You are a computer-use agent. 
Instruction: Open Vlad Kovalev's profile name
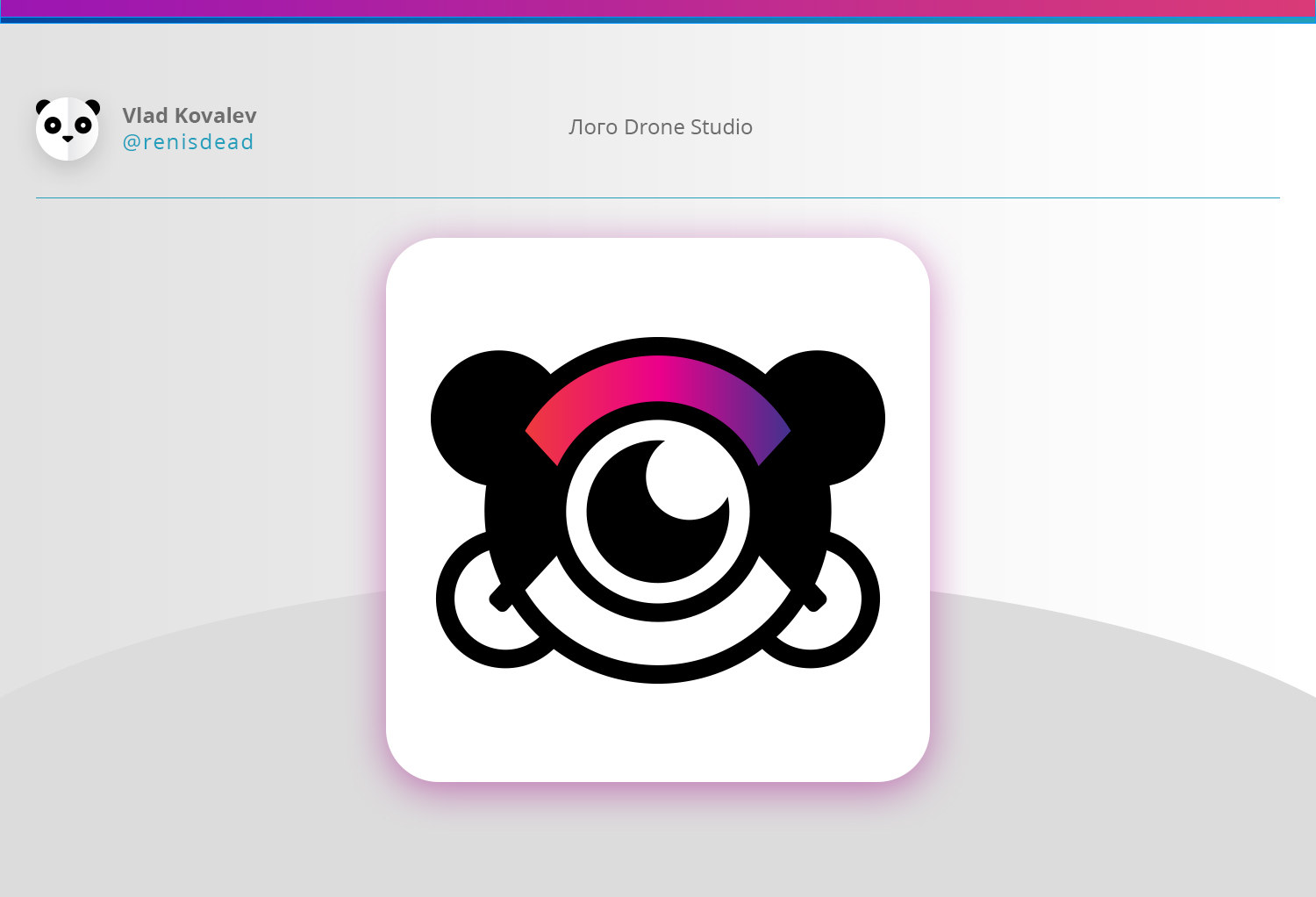(x=190, y=115)
